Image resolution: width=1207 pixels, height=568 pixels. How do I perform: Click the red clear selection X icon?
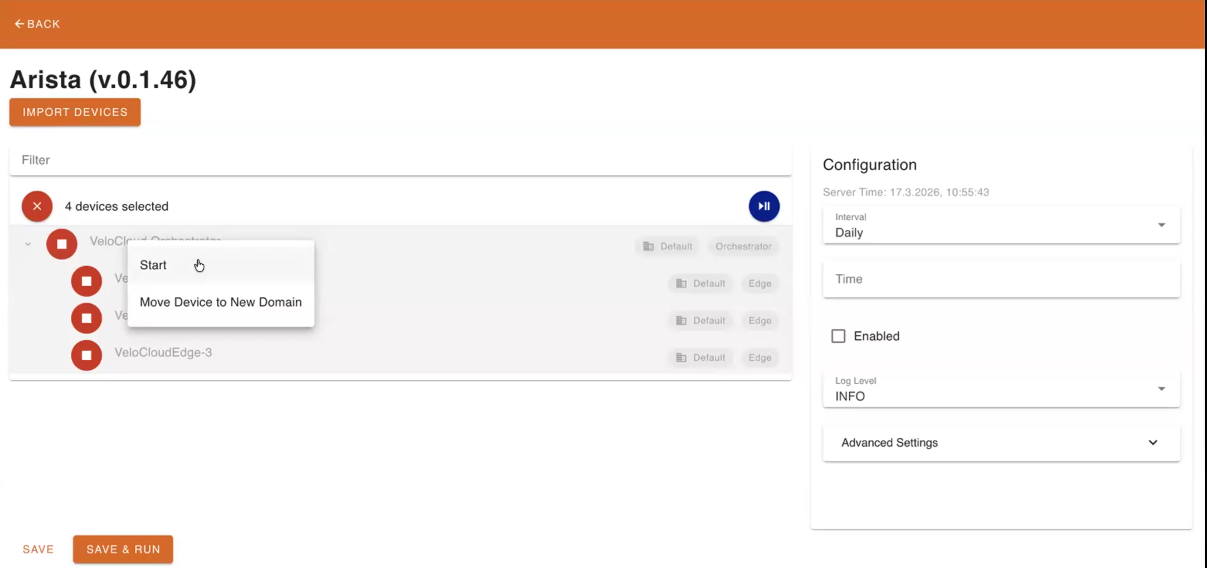click(x=37, y=207)
